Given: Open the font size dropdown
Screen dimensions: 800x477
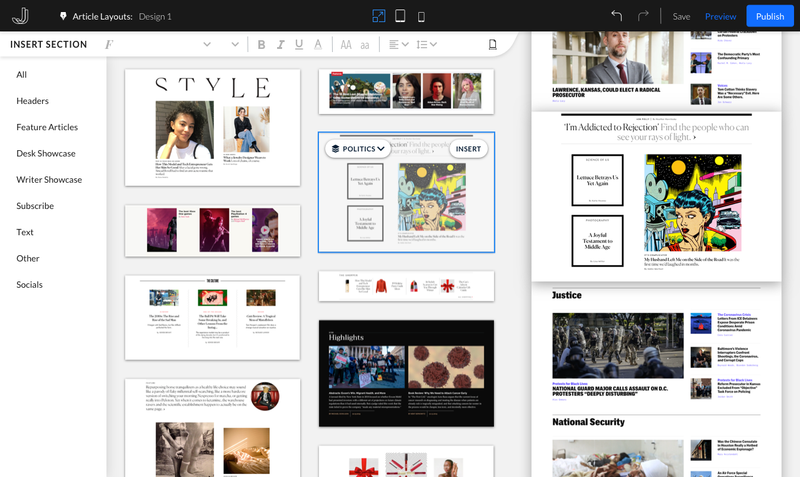Looking at the screenshot, I should (235, 44).
